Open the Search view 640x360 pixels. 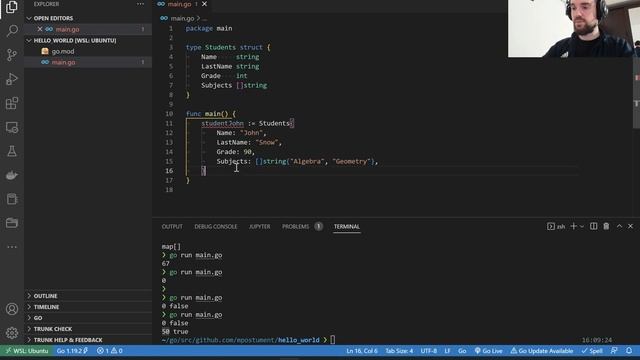click(12, 31)
